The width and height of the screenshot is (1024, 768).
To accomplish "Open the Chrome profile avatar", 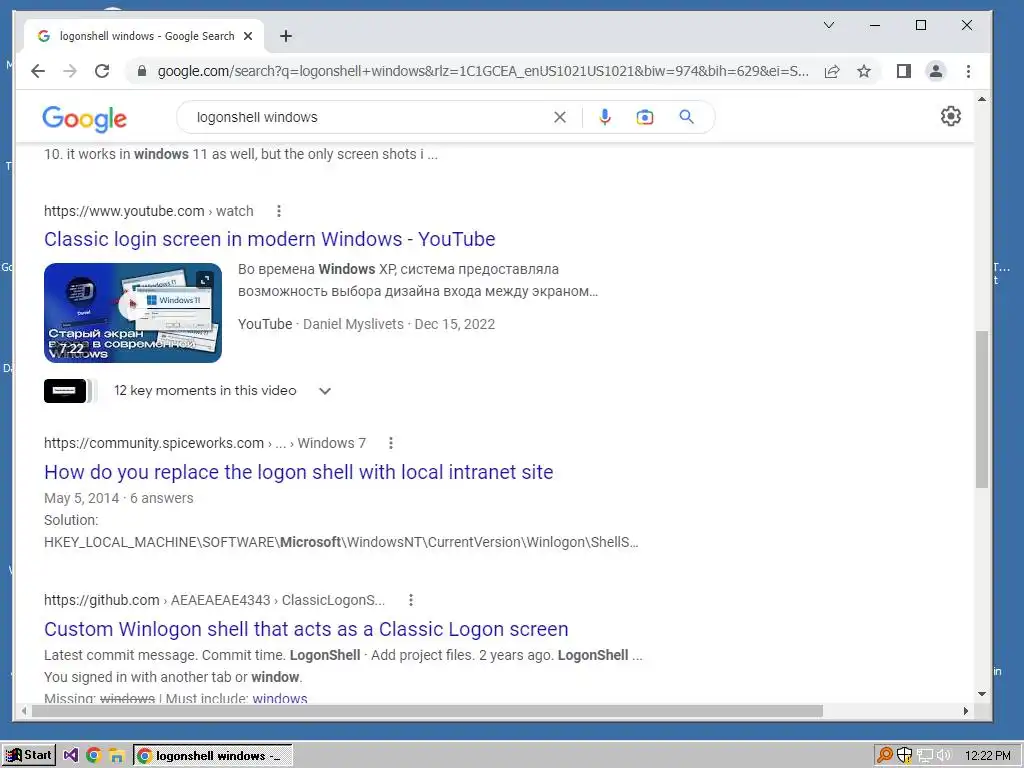I will coord(936,71).
